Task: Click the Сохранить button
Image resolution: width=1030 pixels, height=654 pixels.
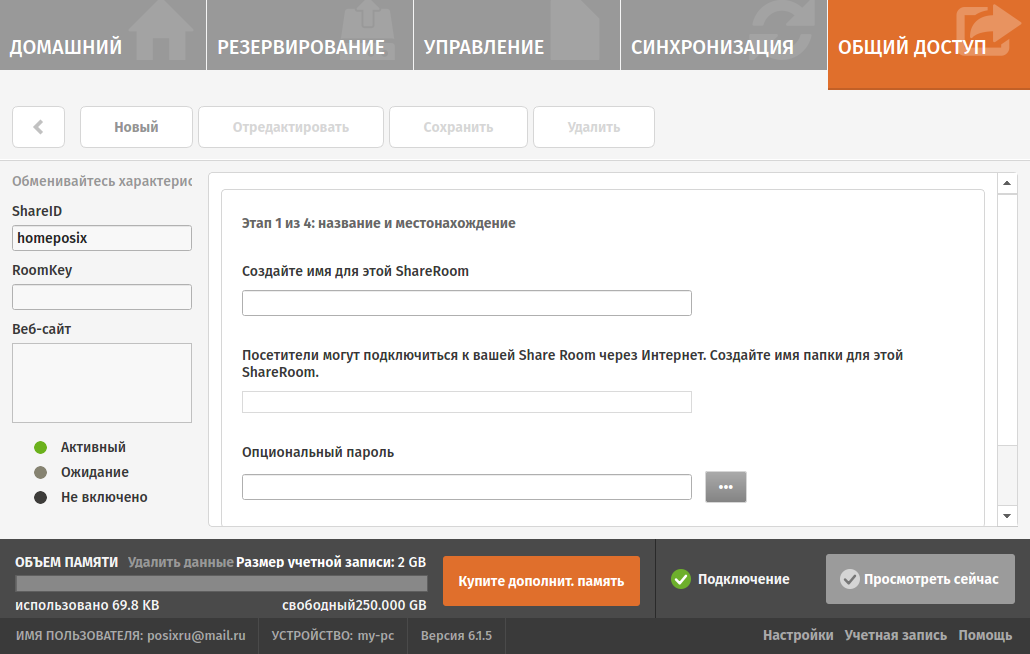Action: coord(458,127)
